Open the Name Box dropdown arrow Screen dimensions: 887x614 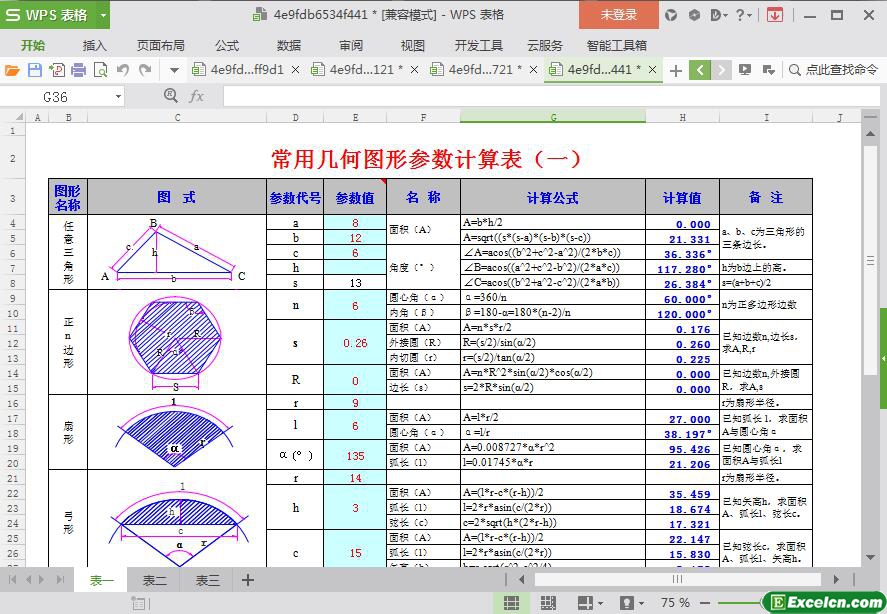pyautogui.click(x=118, y=97)
